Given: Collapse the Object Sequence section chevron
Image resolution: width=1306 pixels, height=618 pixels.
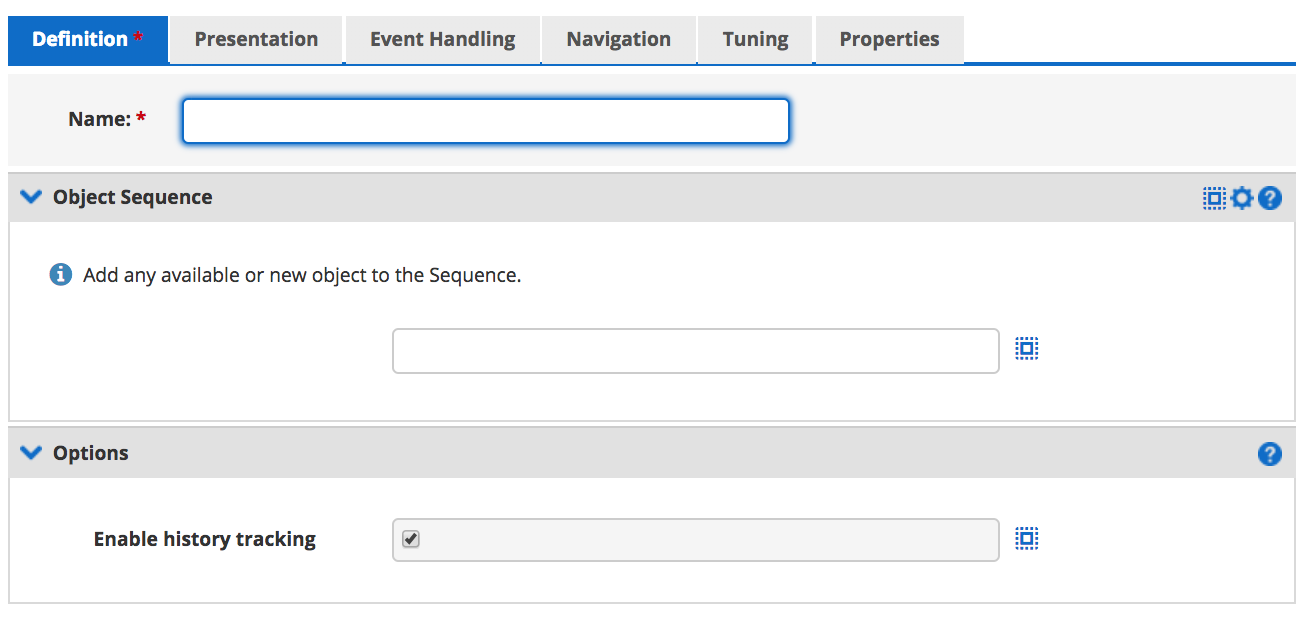Looking at the screenshot, I should [30, 196].
